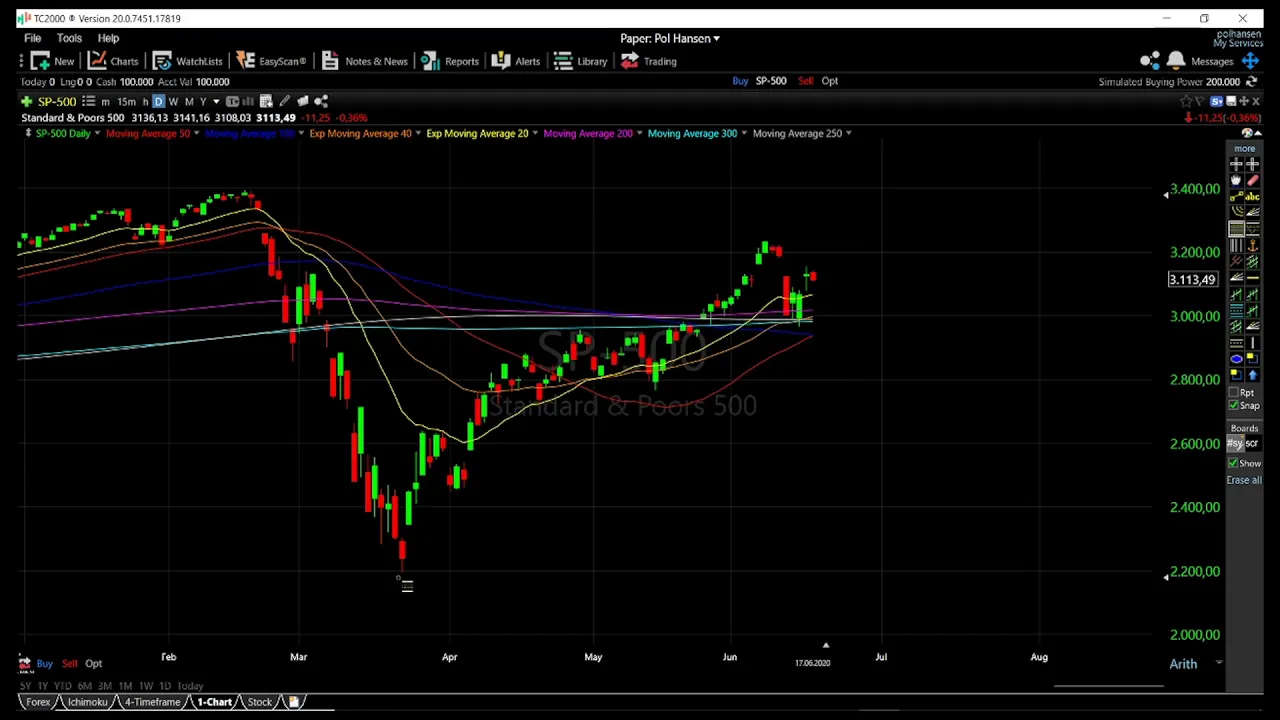Switch to Yearly (Y) timeframe
This screenshot has width=1280, height=720.
coord(203,101)
